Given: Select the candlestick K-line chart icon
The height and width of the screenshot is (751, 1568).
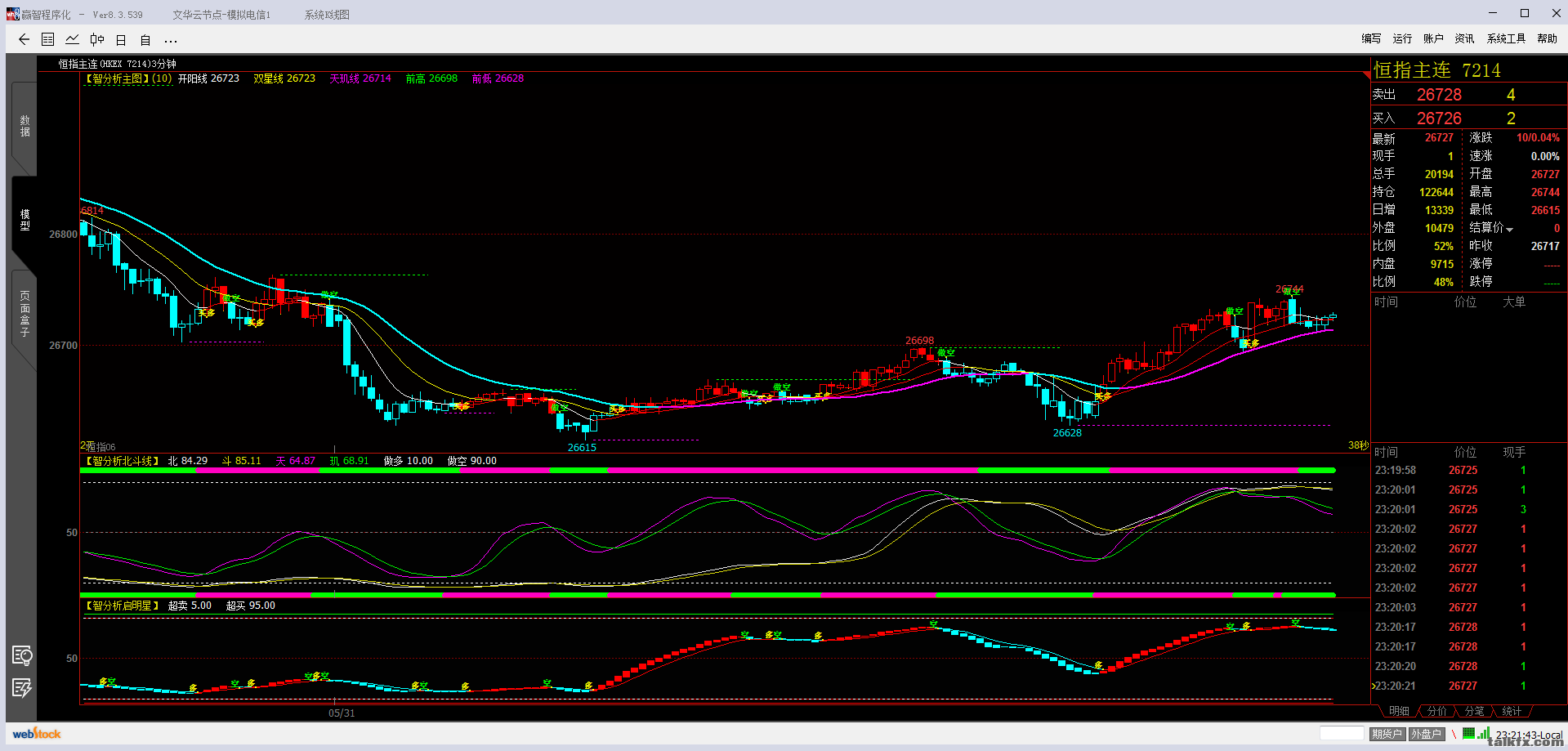Looking at the screenshot, I should (x=97, y=39).
